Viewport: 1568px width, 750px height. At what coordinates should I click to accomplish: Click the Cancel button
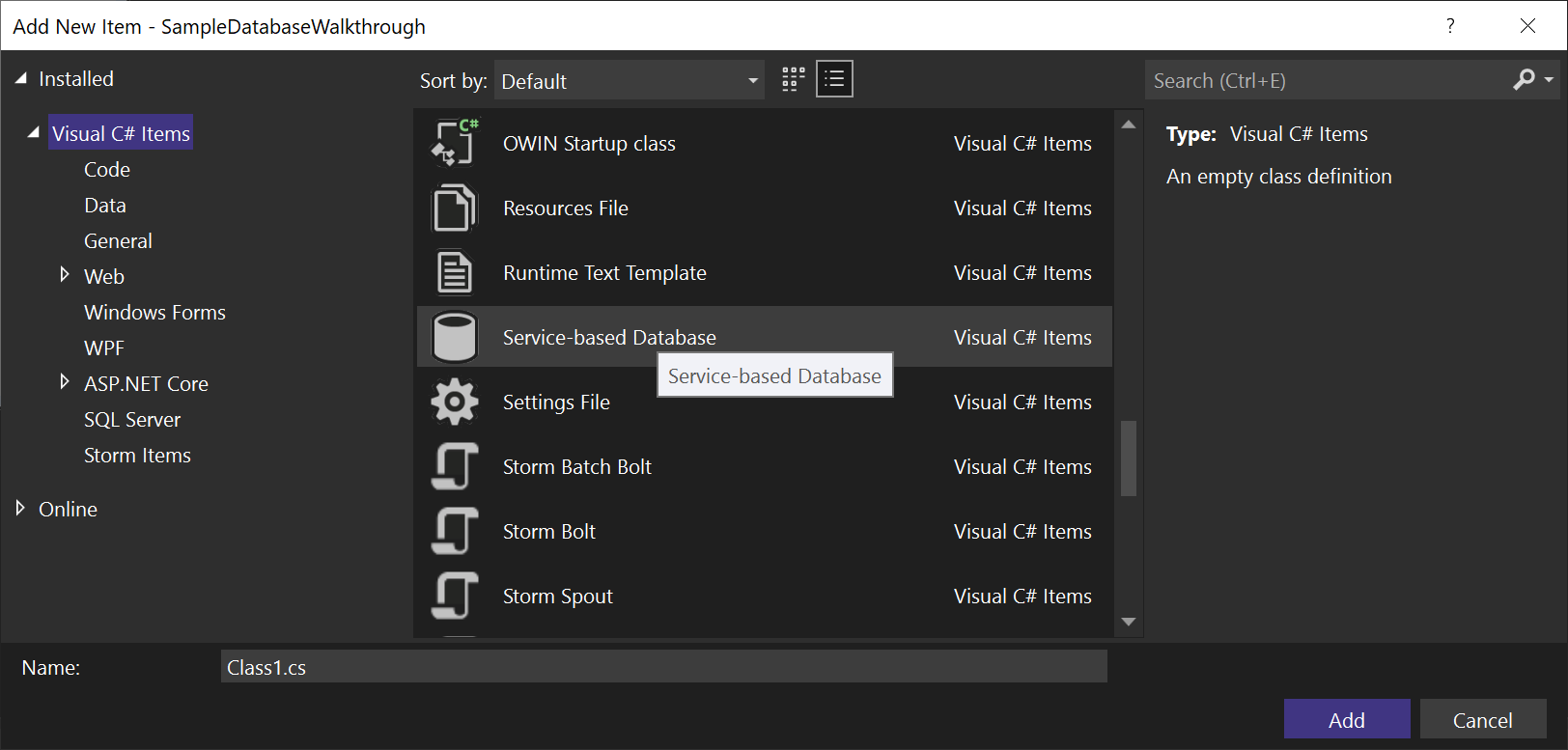pyautogui.click(x=1482, y=720)
